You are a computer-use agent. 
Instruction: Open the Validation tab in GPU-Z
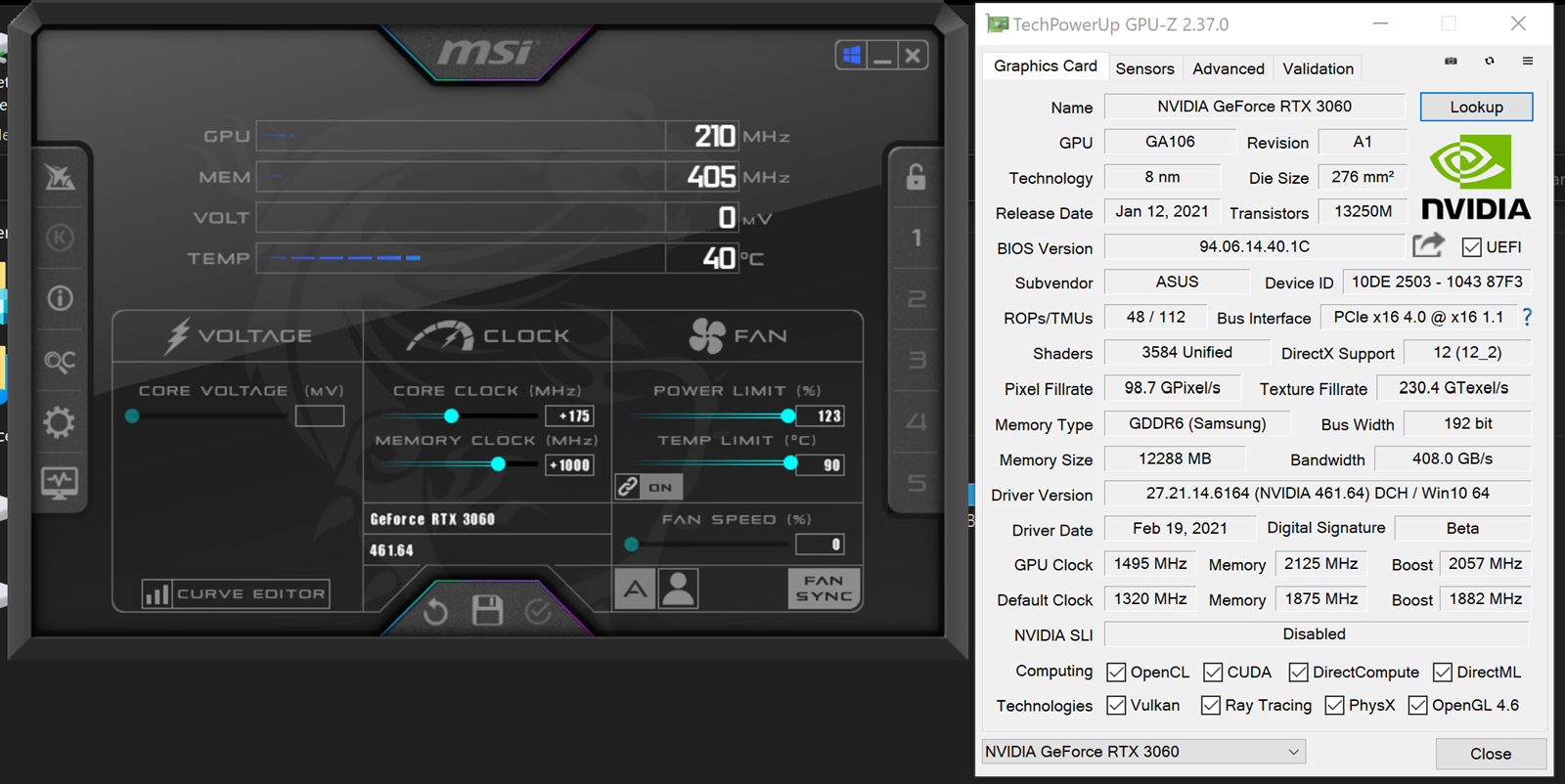click(1319, 68)
